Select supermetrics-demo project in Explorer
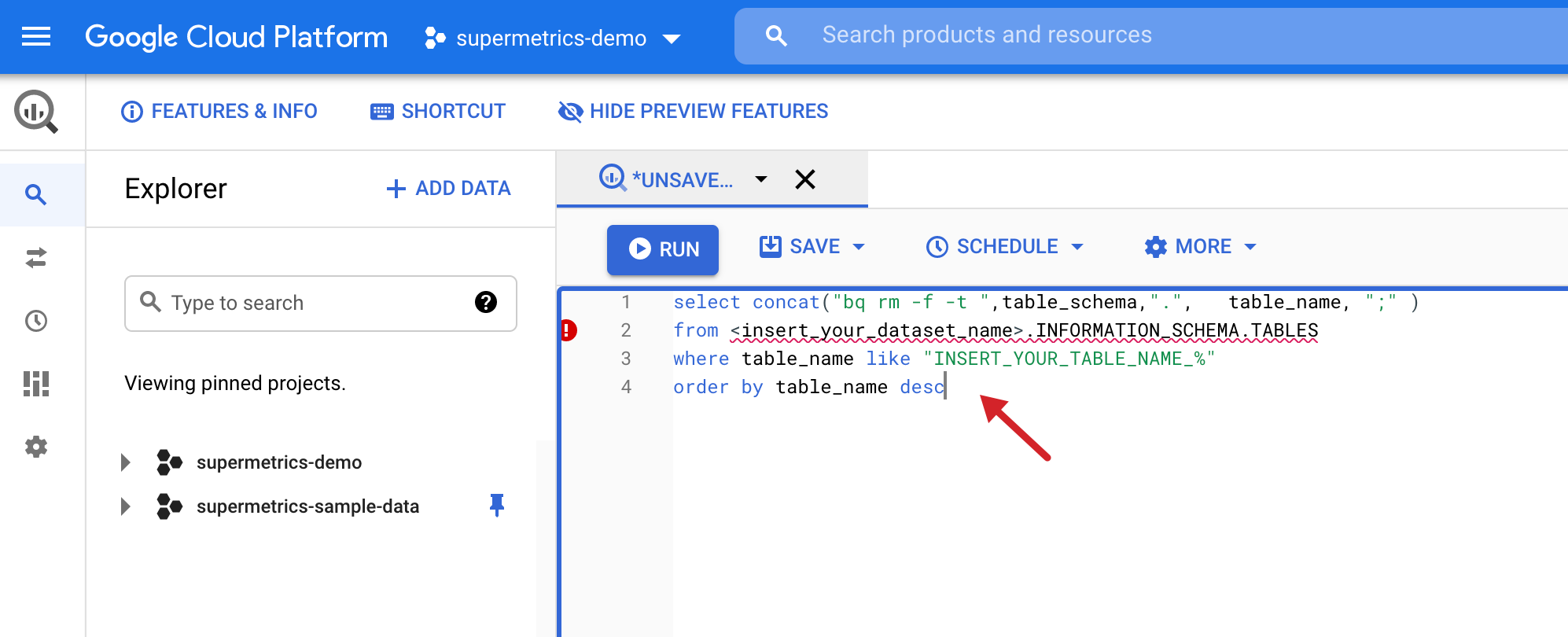1568x637 pixels. pos(279,462)
